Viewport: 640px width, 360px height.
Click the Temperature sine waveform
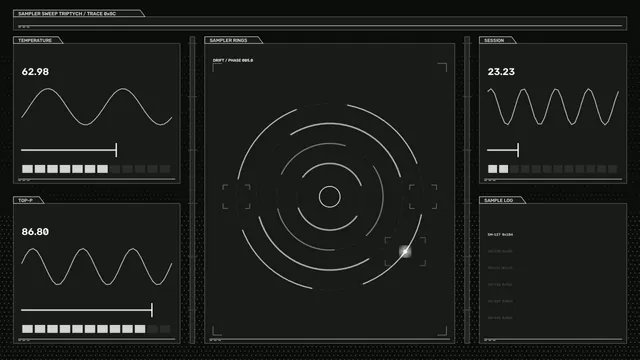tap(97, 107)
